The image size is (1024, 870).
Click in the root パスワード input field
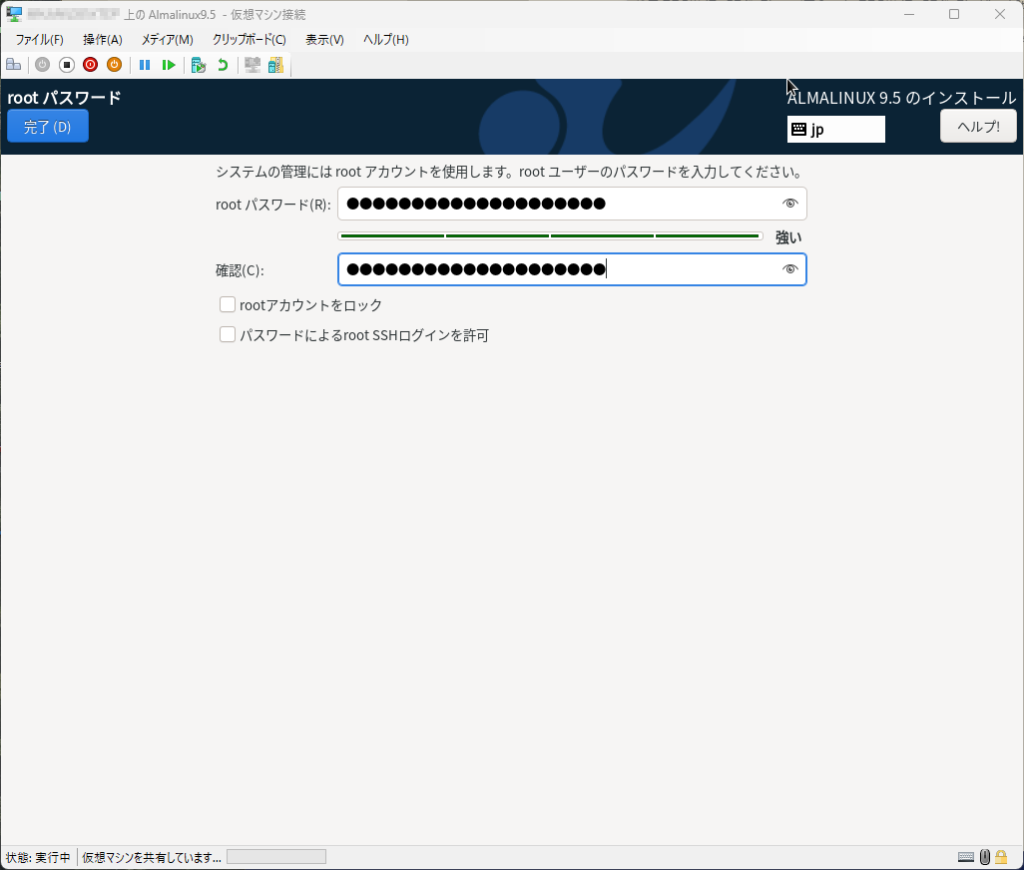(x=560, y=204)
